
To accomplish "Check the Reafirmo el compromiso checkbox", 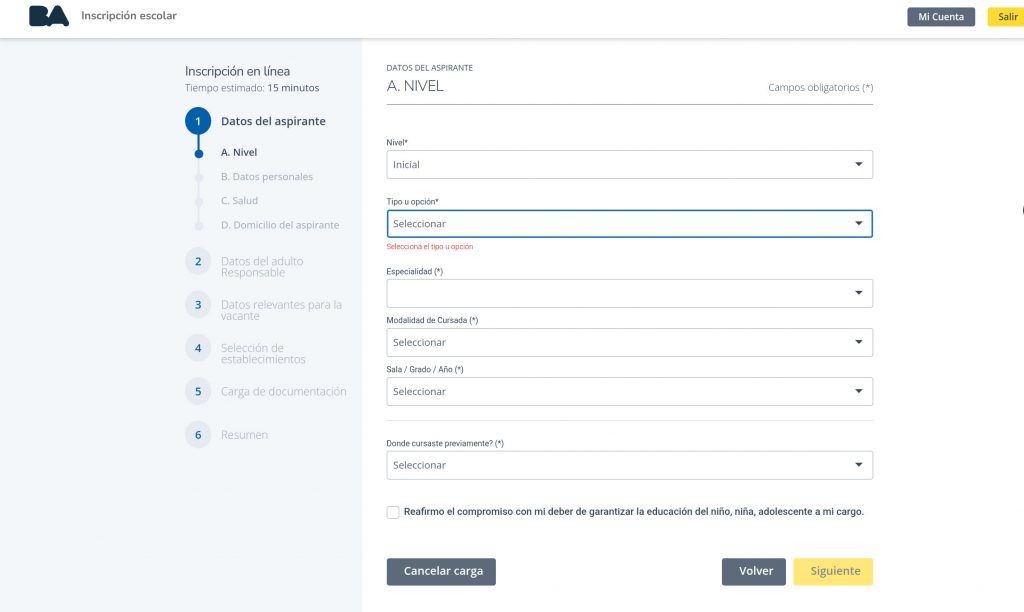I will [x=393, y=512].
